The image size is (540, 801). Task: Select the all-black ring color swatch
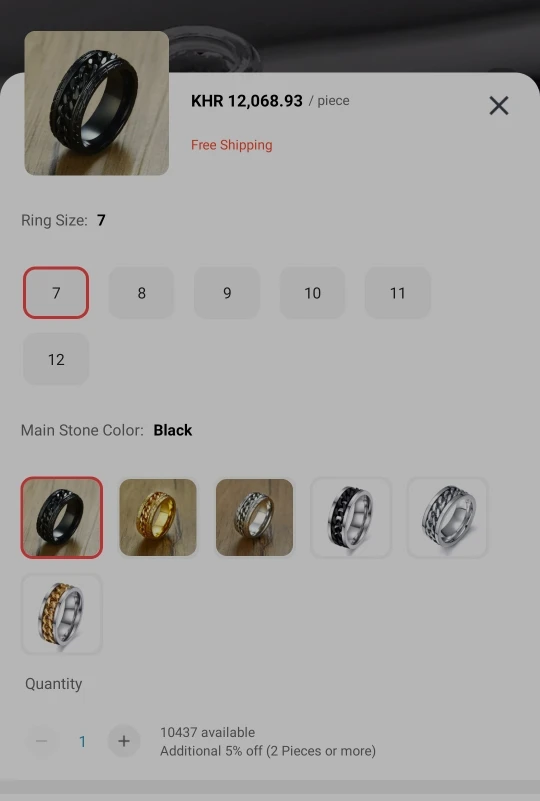[62, 517]
